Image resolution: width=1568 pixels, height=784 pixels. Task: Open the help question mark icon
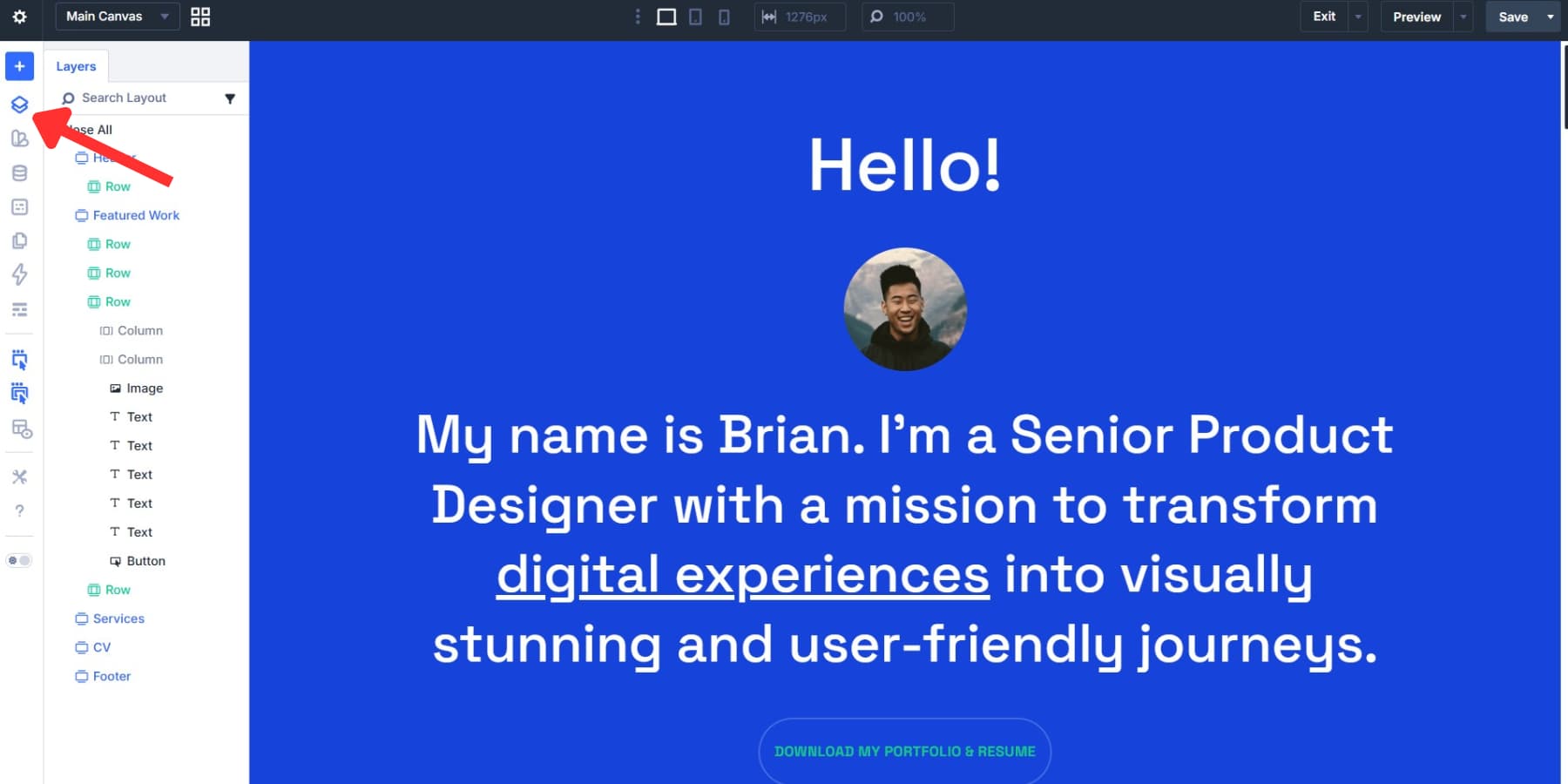coord(19,511)
